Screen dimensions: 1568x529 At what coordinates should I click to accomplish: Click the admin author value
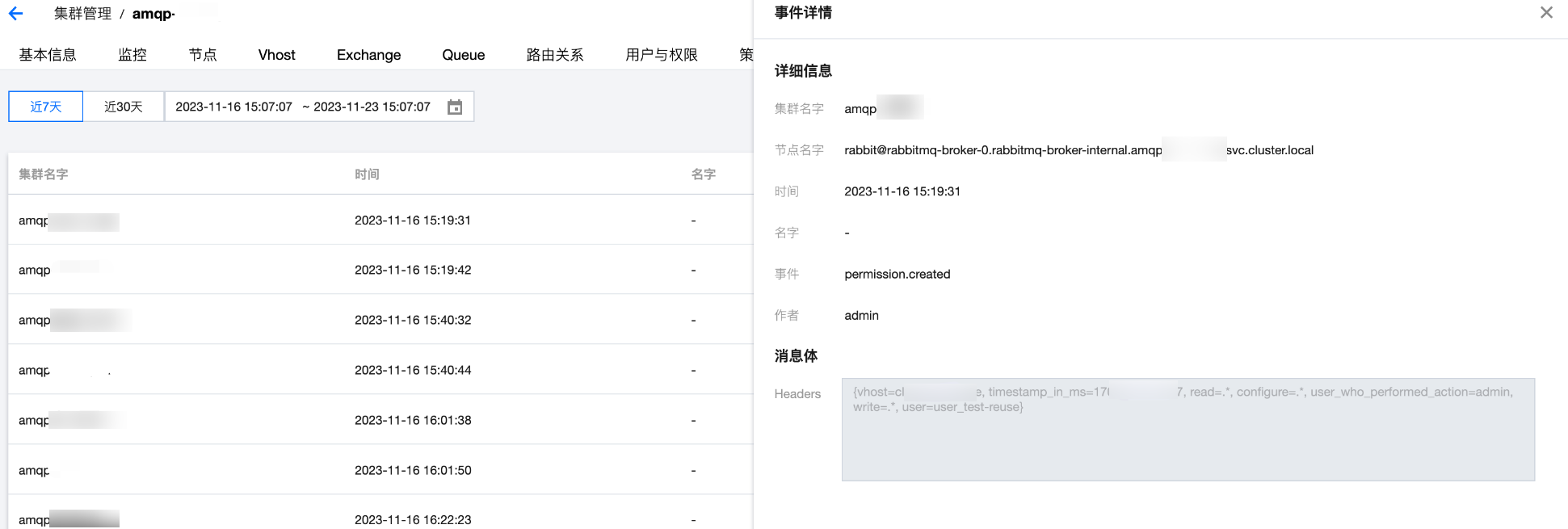[861, 316]
